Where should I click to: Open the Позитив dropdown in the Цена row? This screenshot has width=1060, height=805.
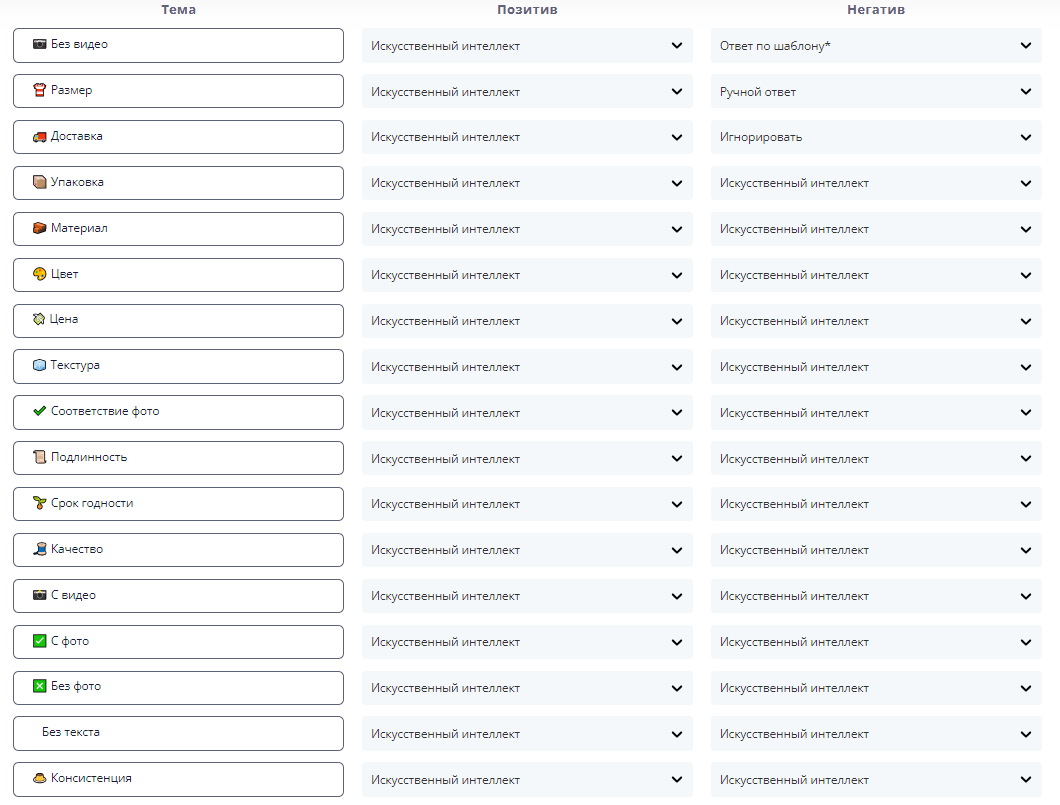tap(526, 321)
